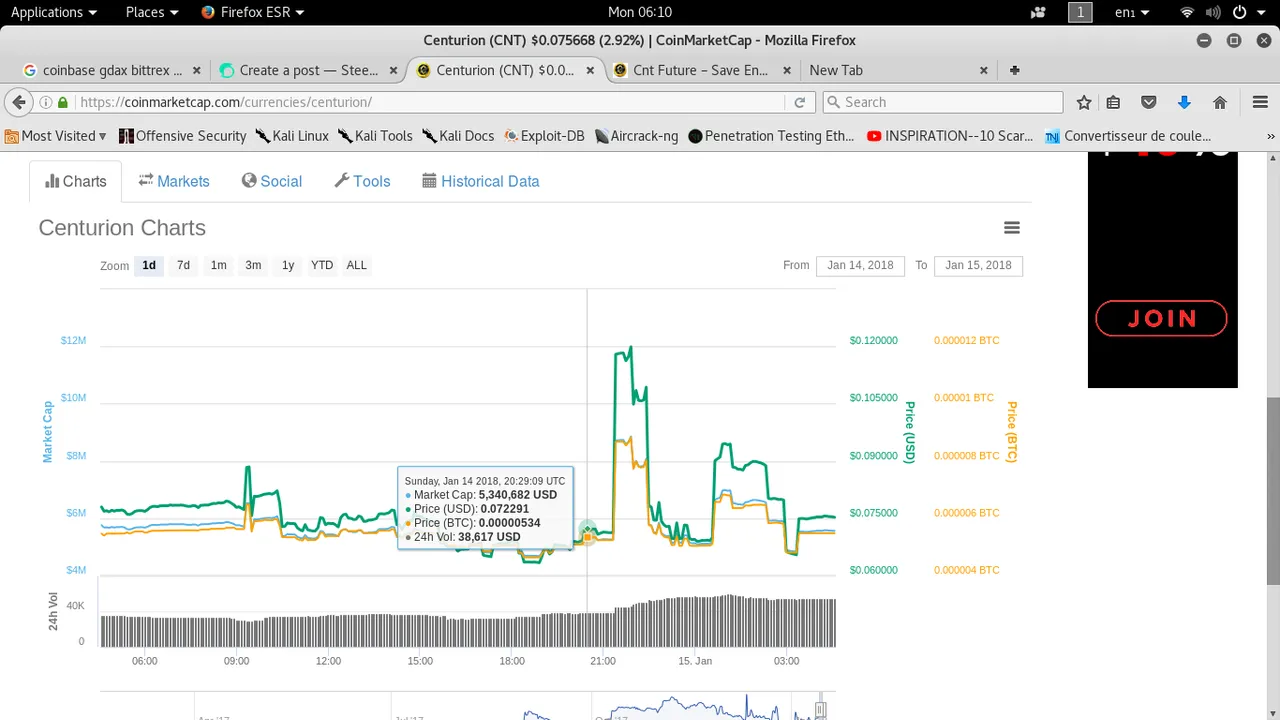Open the Convertisseur de coule... bookmark
The height and width of the screenshot is (720, 1280).
[x=1128, y=136]
